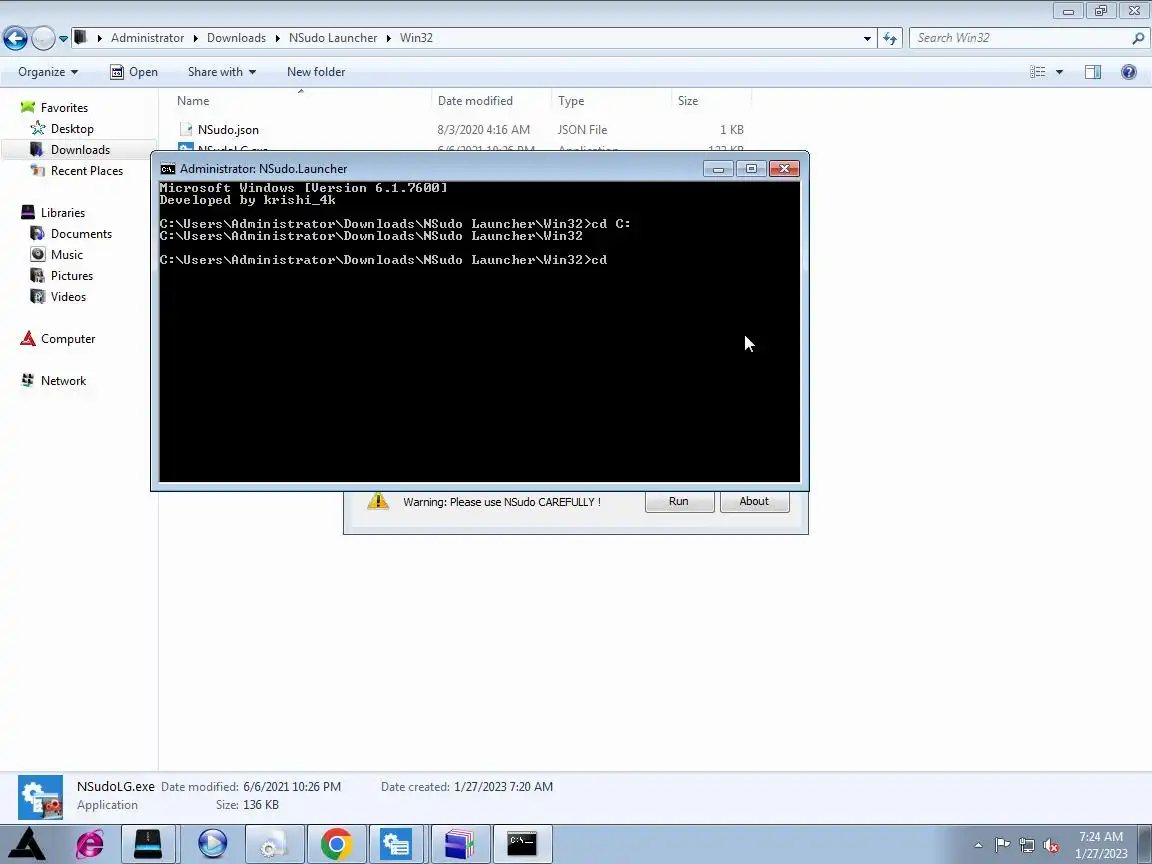The image size is (1152, 864).
Task: Click the search magnifier icon
Action: pyautogui.click(x=1138, y=38)
